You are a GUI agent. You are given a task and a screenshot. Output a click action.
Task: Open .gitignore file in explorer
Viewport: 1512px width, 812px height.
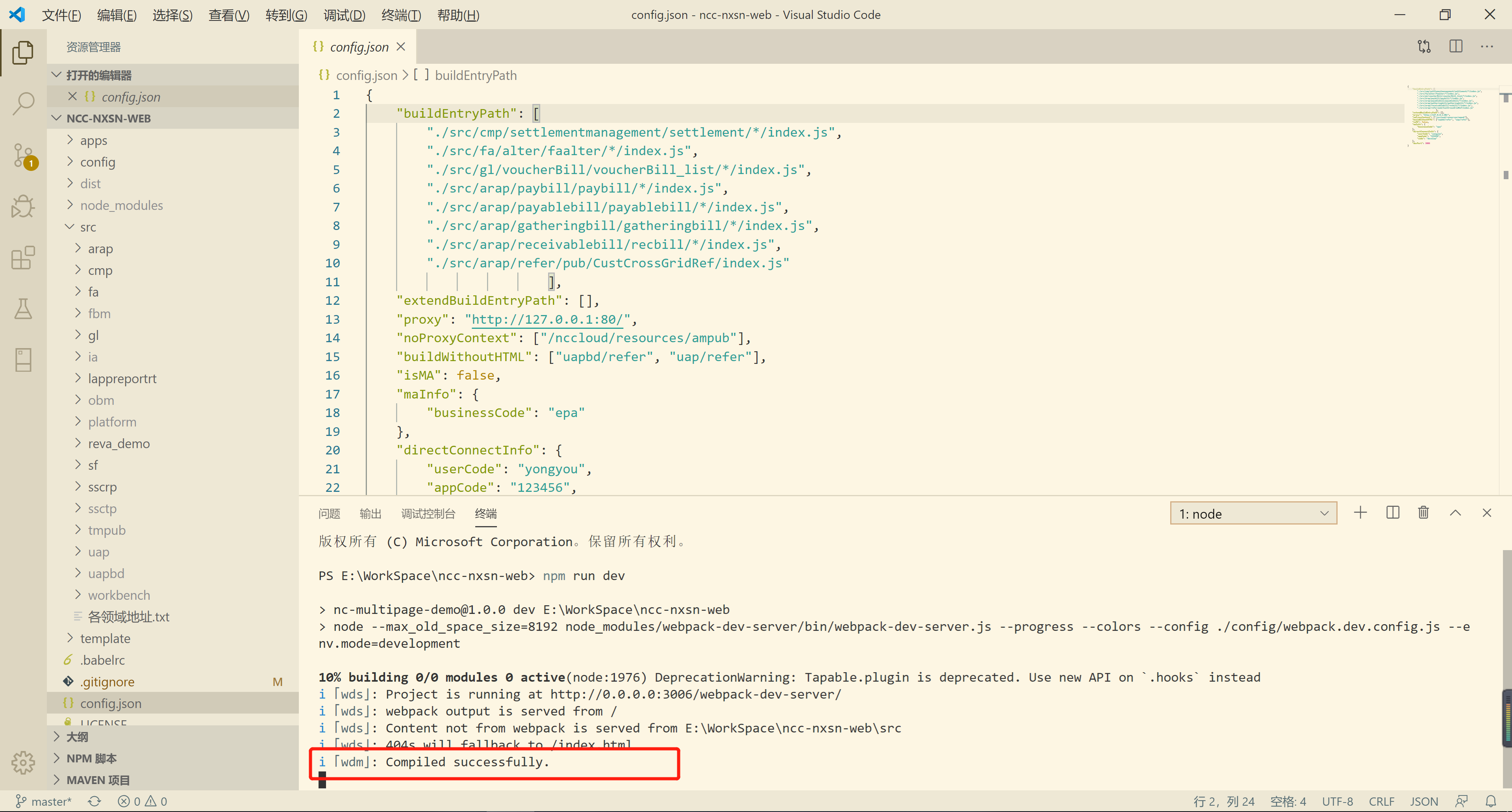(x=107, y=682)
